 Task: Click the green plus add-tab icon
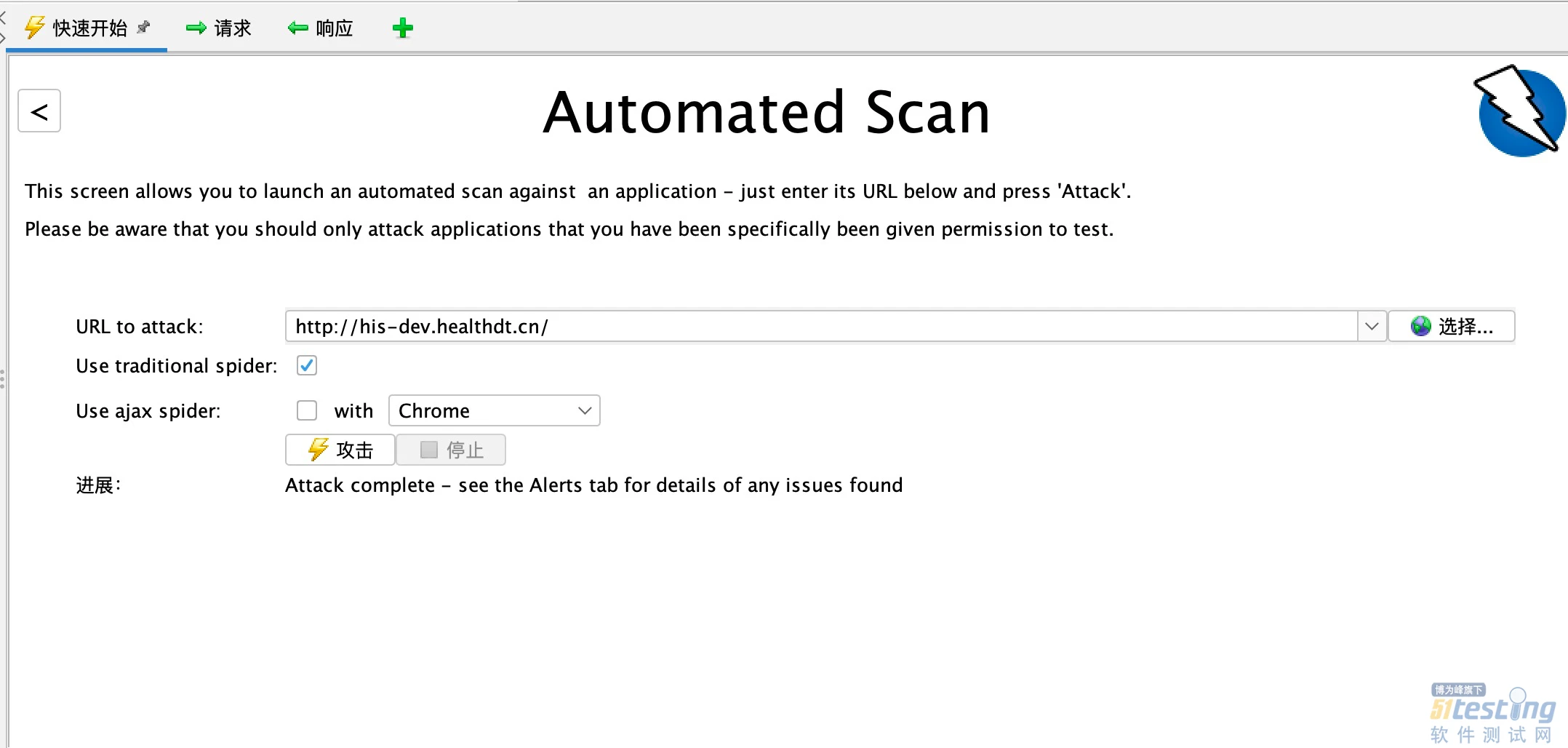pos(402,28)
